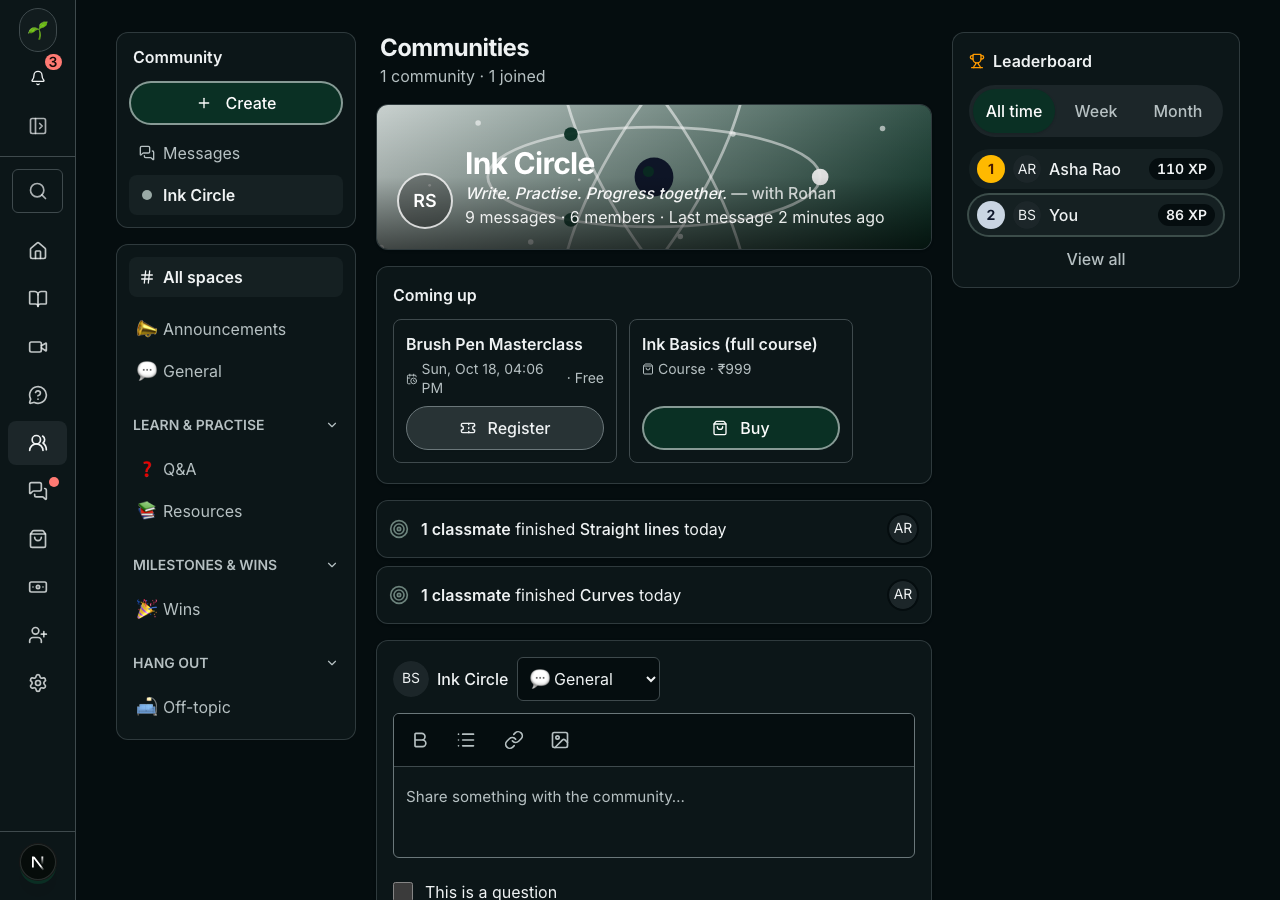The height and width of the screenshot is (900, 1280).
Task: Switch leaderboard to Week tab
Action: 1096,111
